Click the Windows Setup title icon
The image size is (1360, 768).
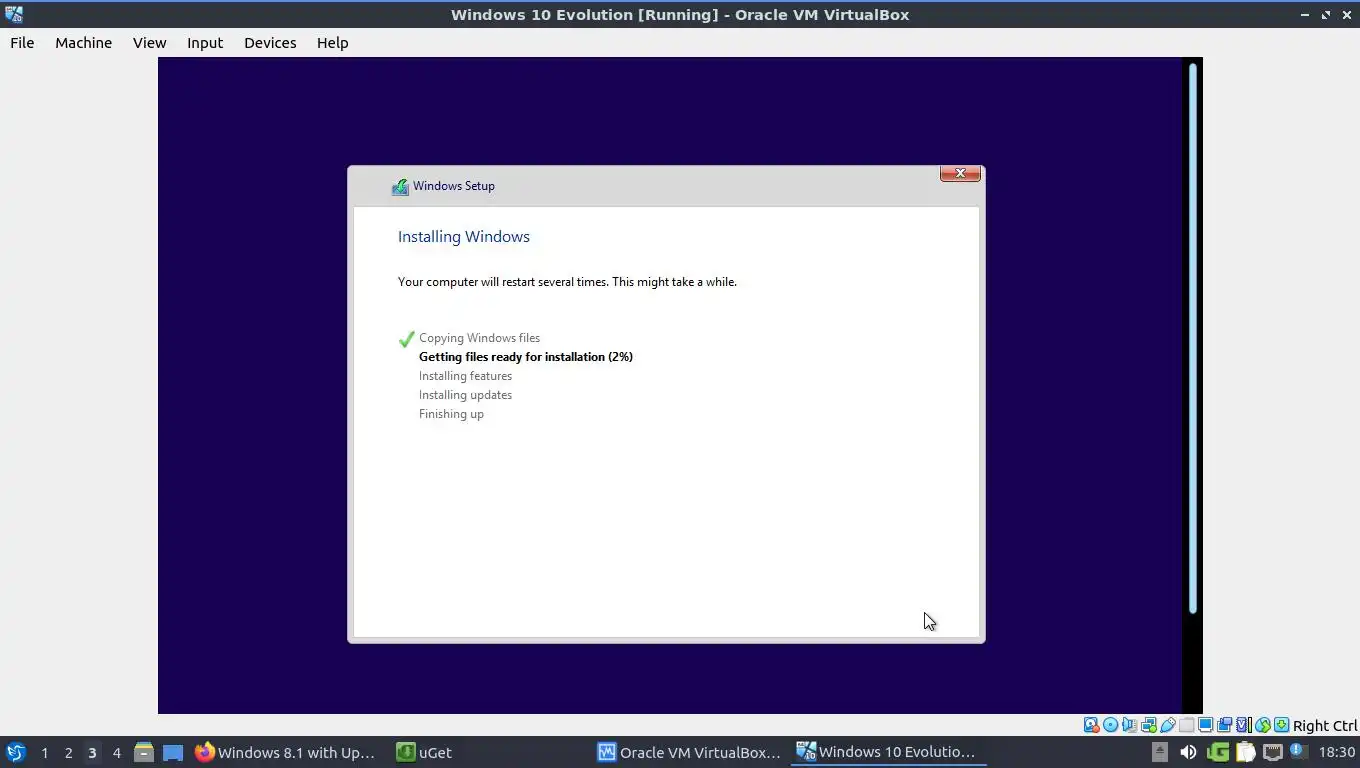(x=400, y=186)
